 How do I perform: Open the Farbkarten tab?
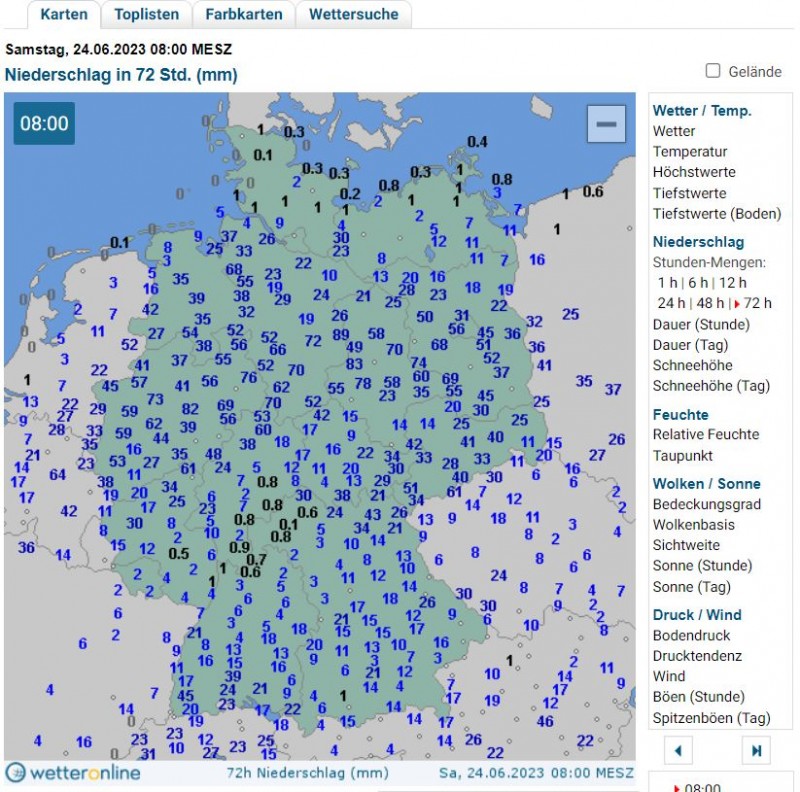[x=244, y=14]
